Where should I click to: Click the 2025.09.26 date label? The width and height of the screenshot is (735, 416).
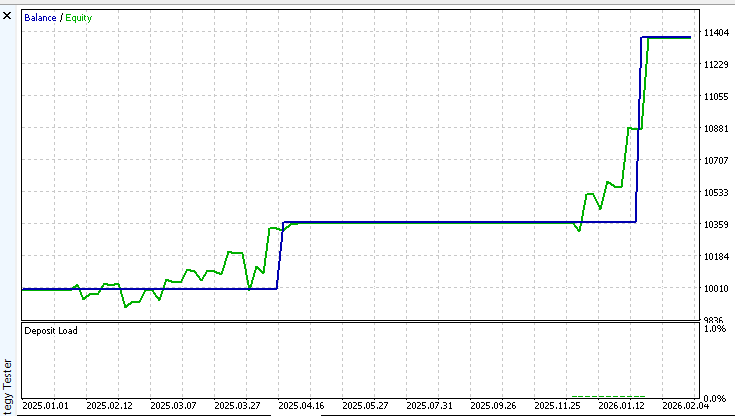pos(493,405)
